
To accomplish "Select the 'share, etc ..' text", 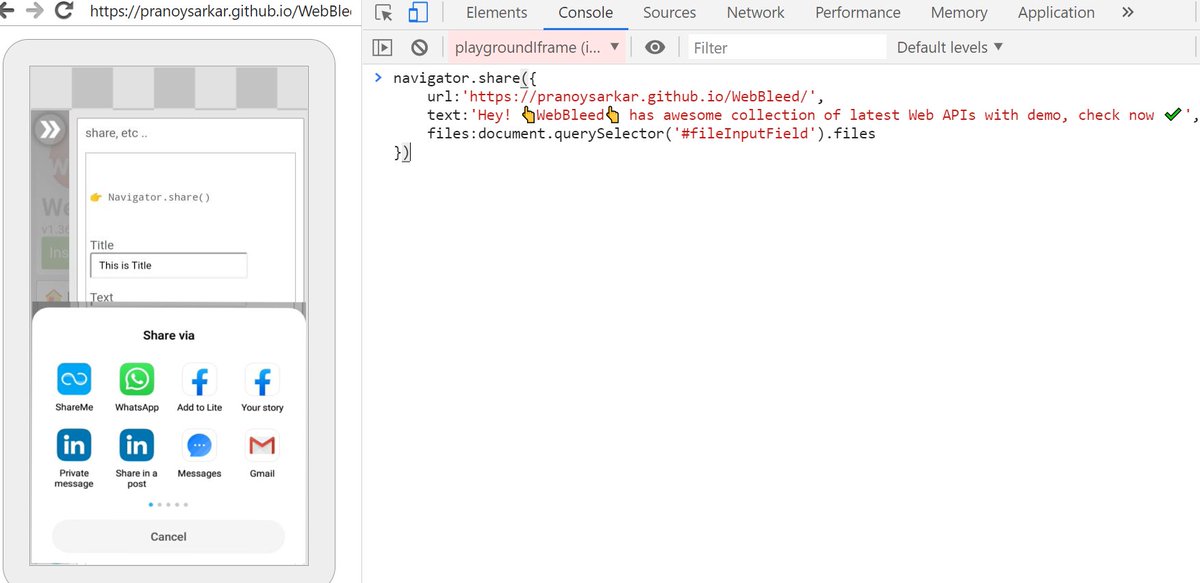I will 117,133.
